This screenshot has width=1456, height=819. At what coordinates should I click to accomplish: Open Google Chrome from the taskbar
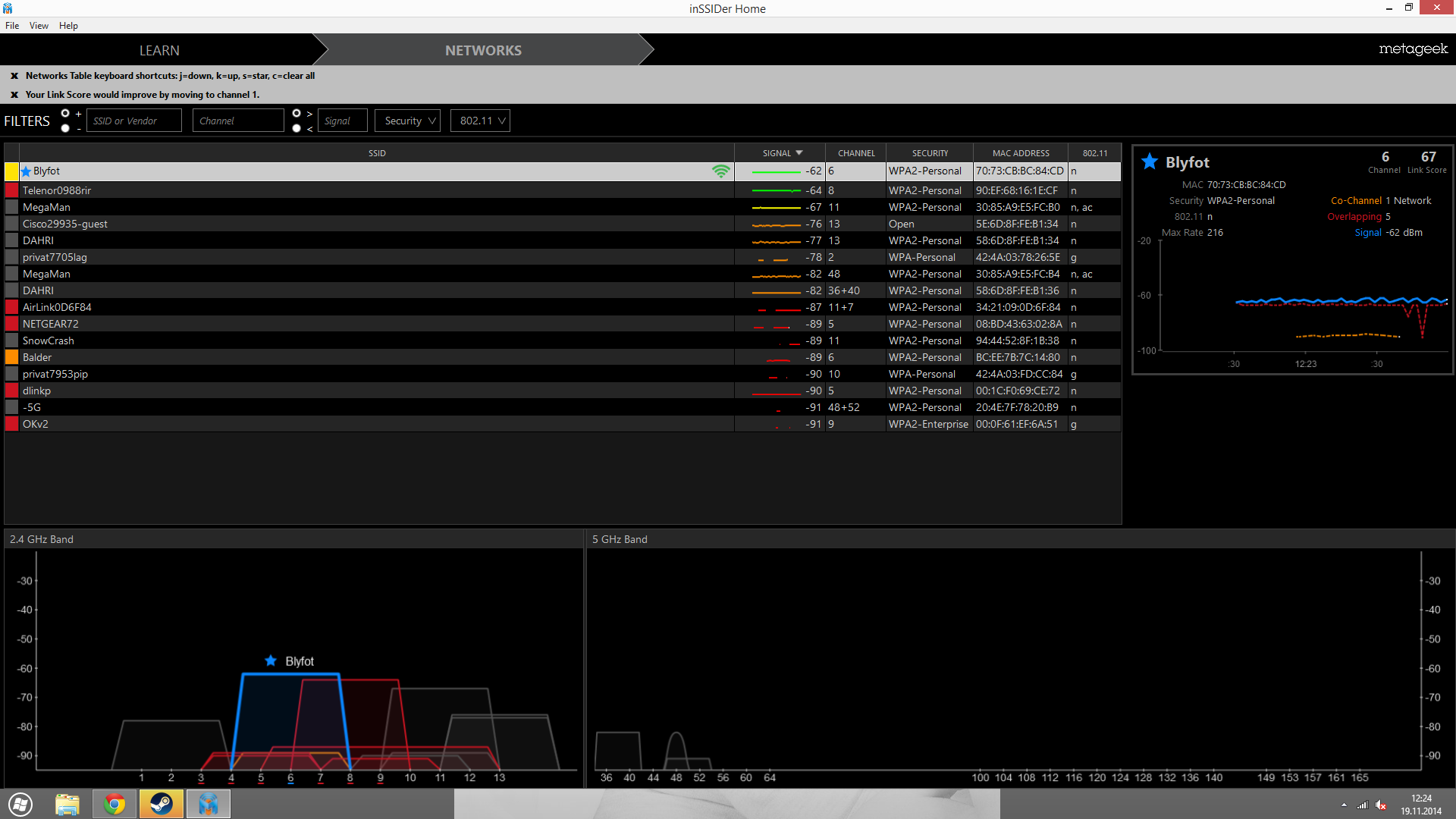tap(115, 804)
